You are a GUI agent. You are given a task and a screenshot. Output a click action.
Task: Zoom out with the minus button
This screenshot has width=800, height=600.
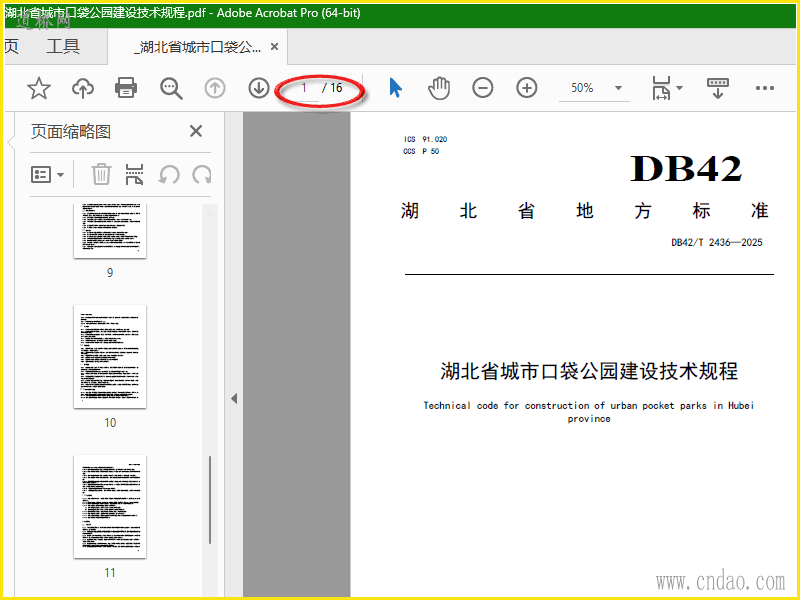pyautogui.click(x=483, y=88)
